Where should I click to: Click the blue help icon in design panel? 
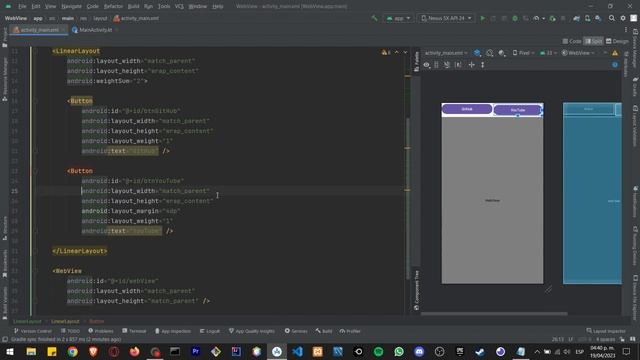click(x=615, y=65)
